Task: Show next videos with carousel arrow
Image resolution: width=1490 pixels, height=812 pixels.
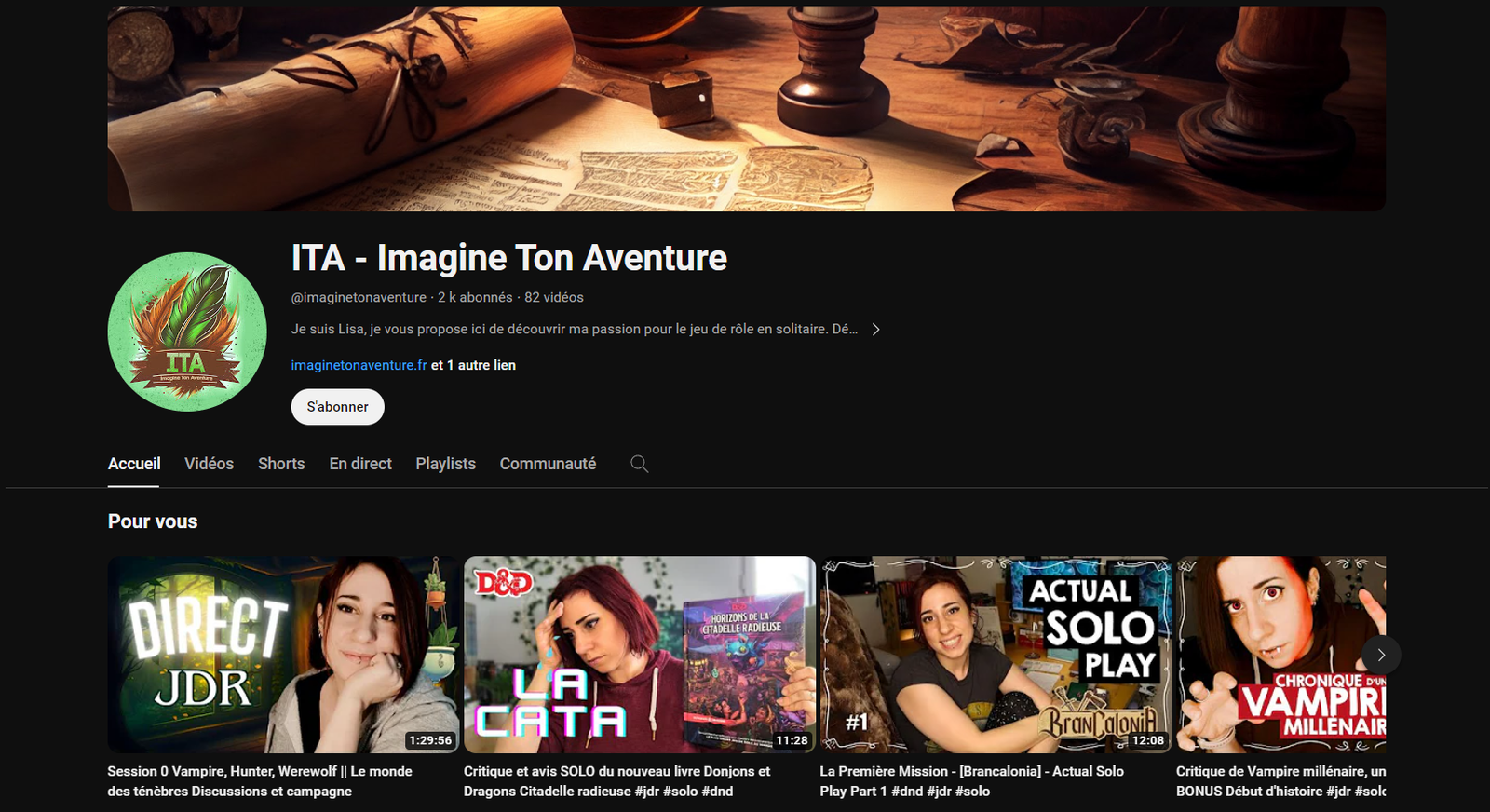Action: (1381, 655)
